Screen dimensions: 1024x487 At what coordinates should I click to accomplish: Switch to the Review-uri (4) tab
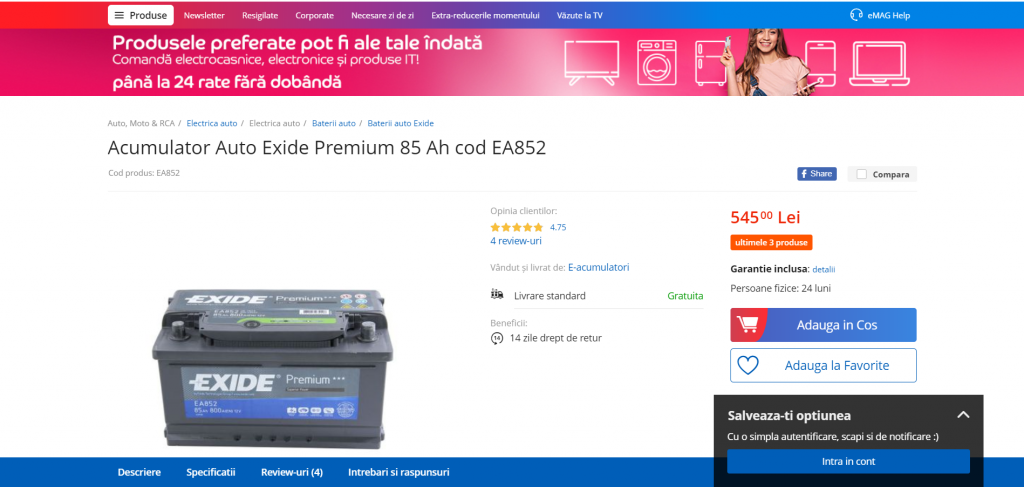click(x=292, y=472)
